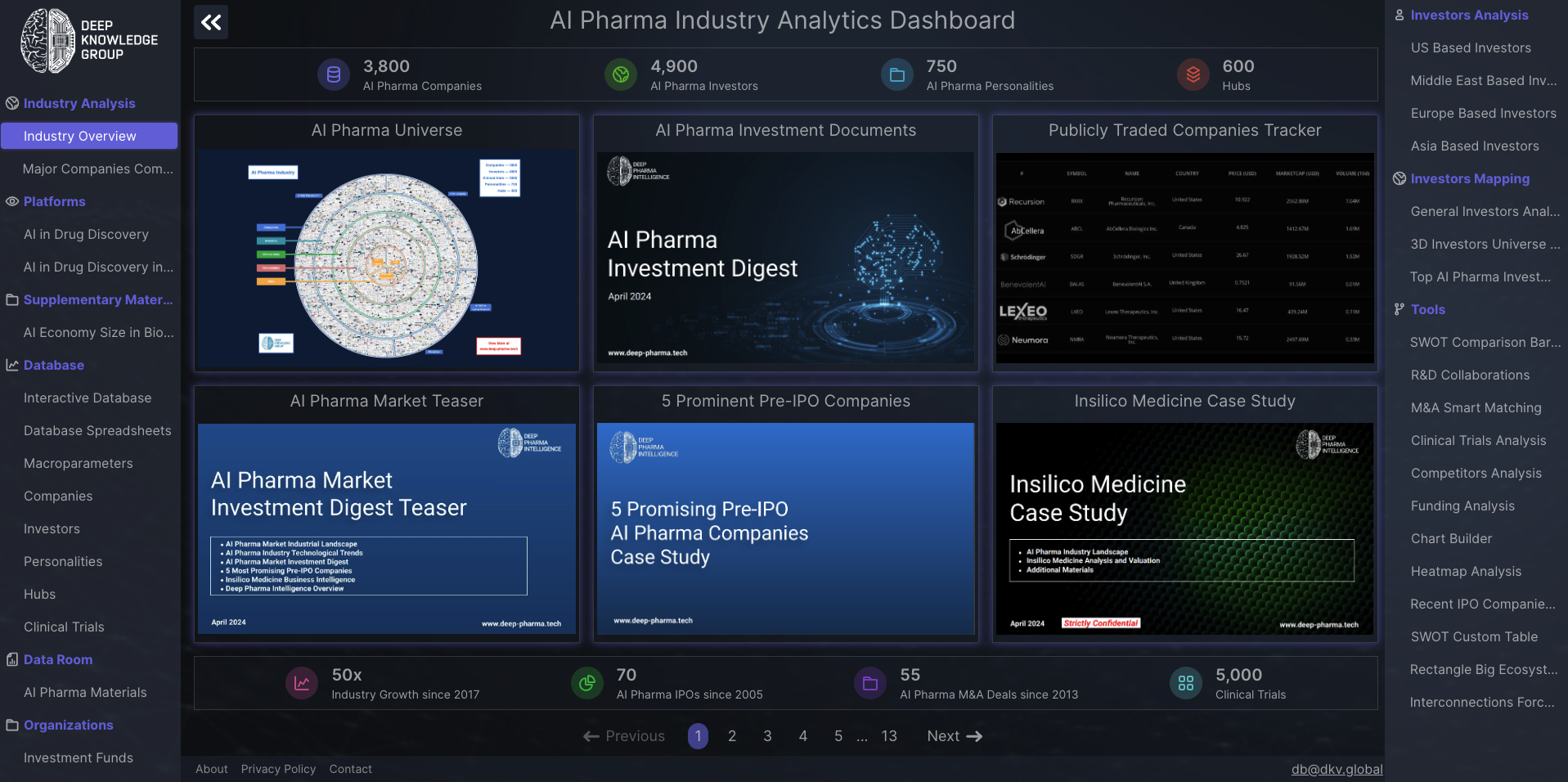Click the Industry Growth chart icon
This screenshot has height=782, width=1568.
point(302,684)
